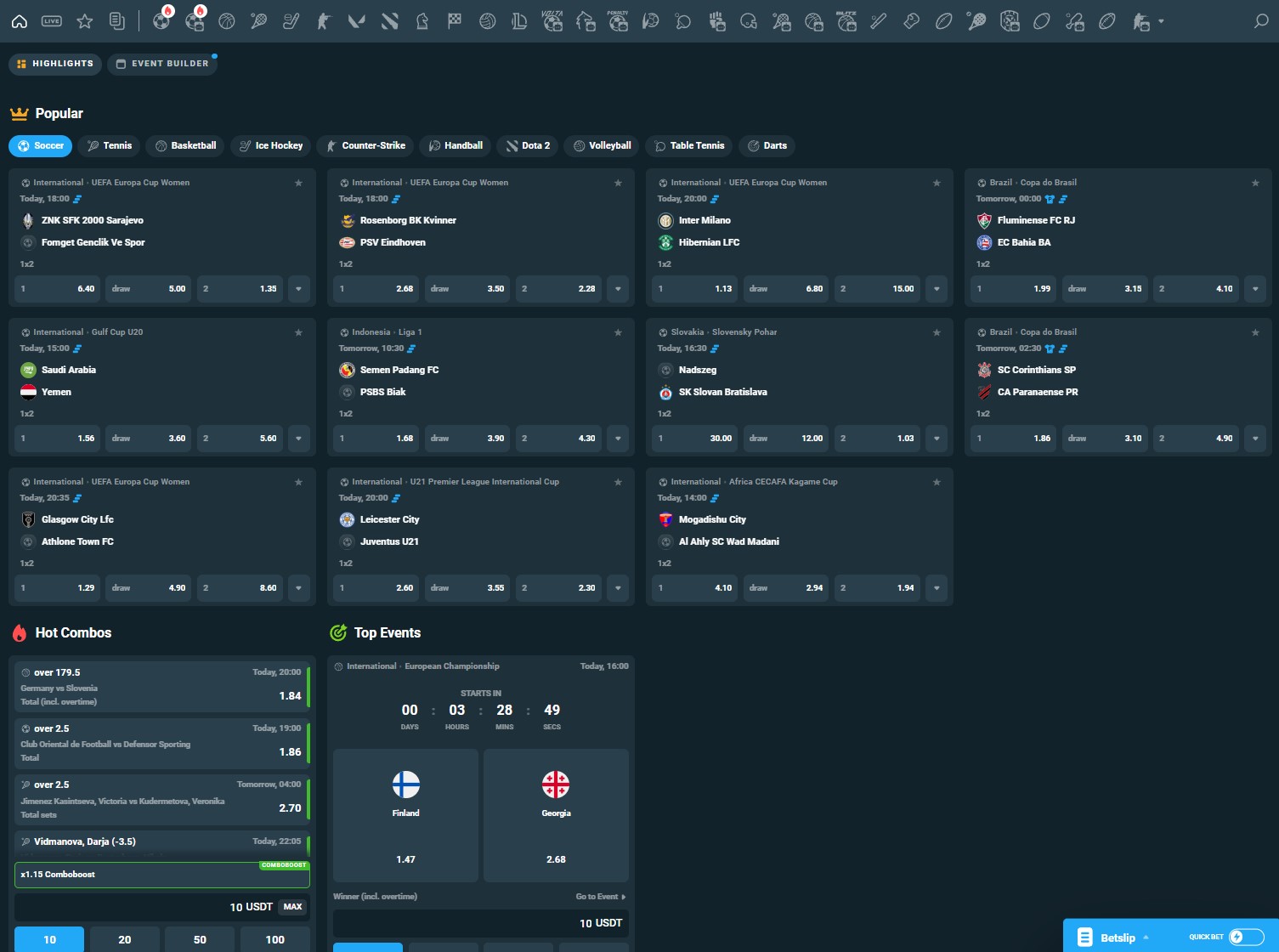Go to the Home icon

[19, 21]
